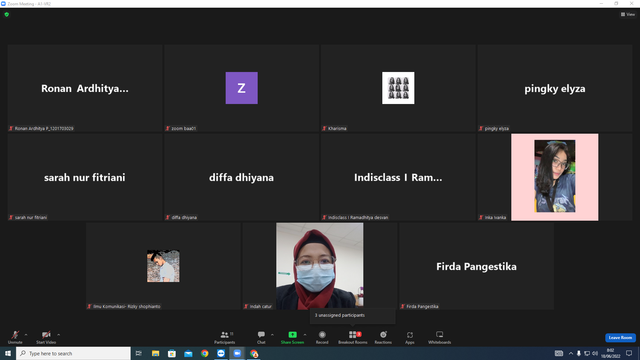The height and width of the screenshot is (360, 640).
Task: Open the Windows Start menu
Action: tap(8, 353)
